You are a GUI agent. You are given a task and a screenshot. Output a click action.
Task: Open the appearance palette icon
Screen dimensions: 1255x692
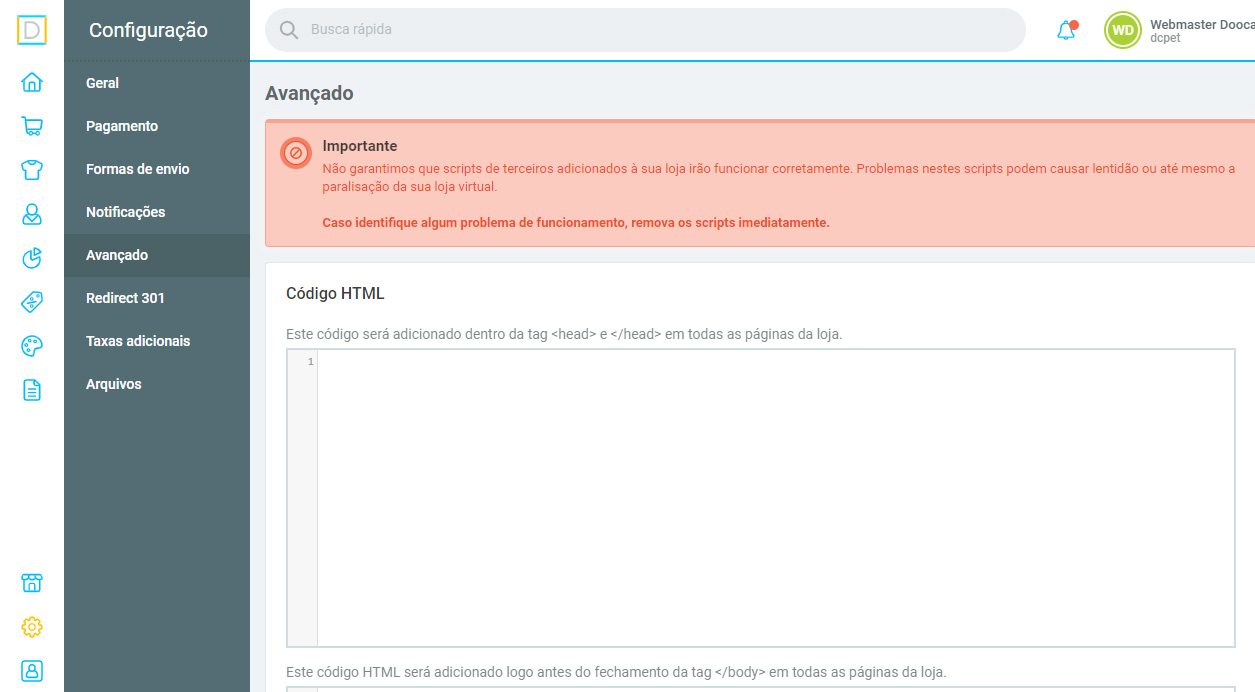(x=32, y=346)
